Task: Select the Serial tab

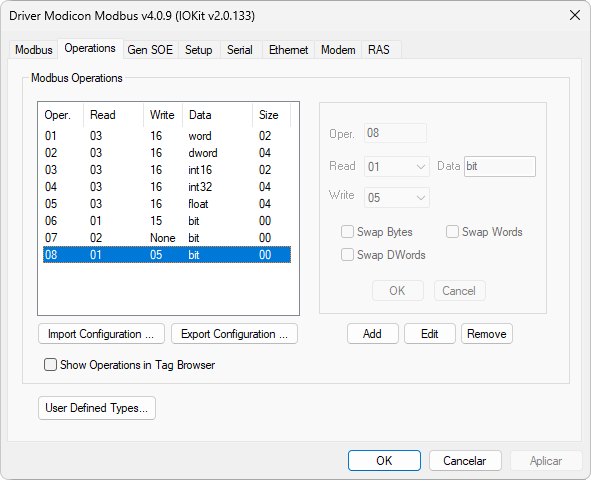Action: coord(239,50)
